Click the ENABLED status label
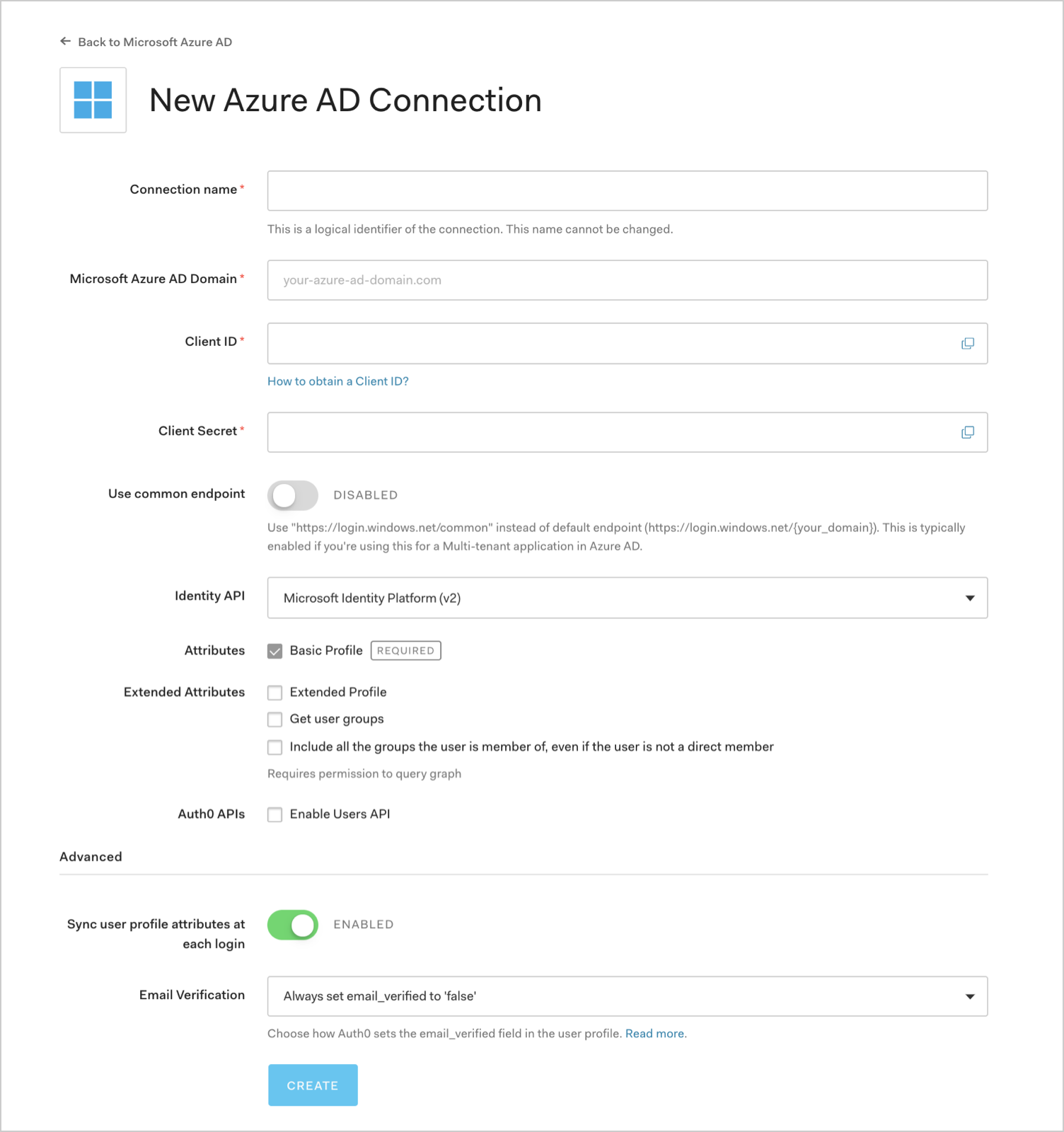Viewport: 1064px width, 1132px height. (x=364, y=925)
